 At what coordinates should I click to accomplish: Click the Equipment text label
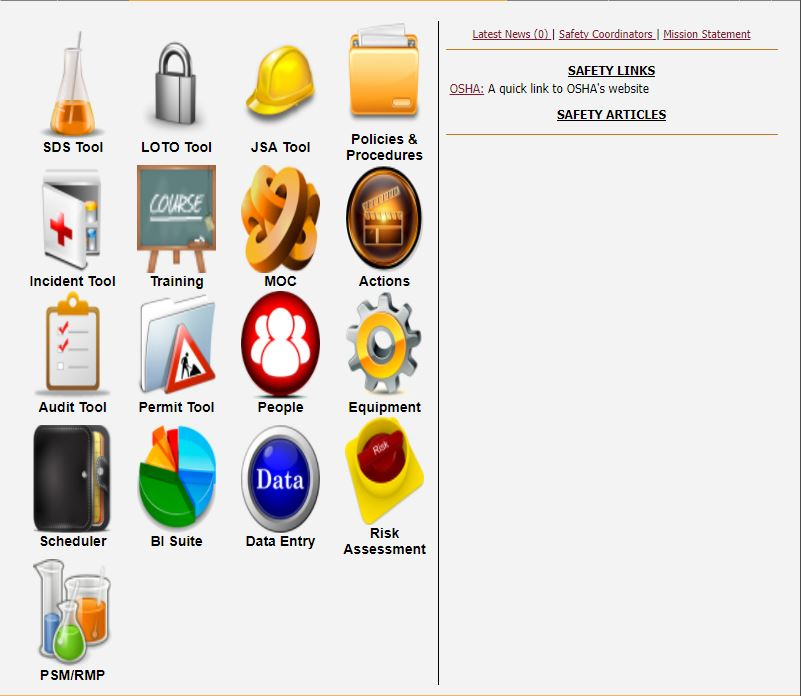tap(384, 407)
